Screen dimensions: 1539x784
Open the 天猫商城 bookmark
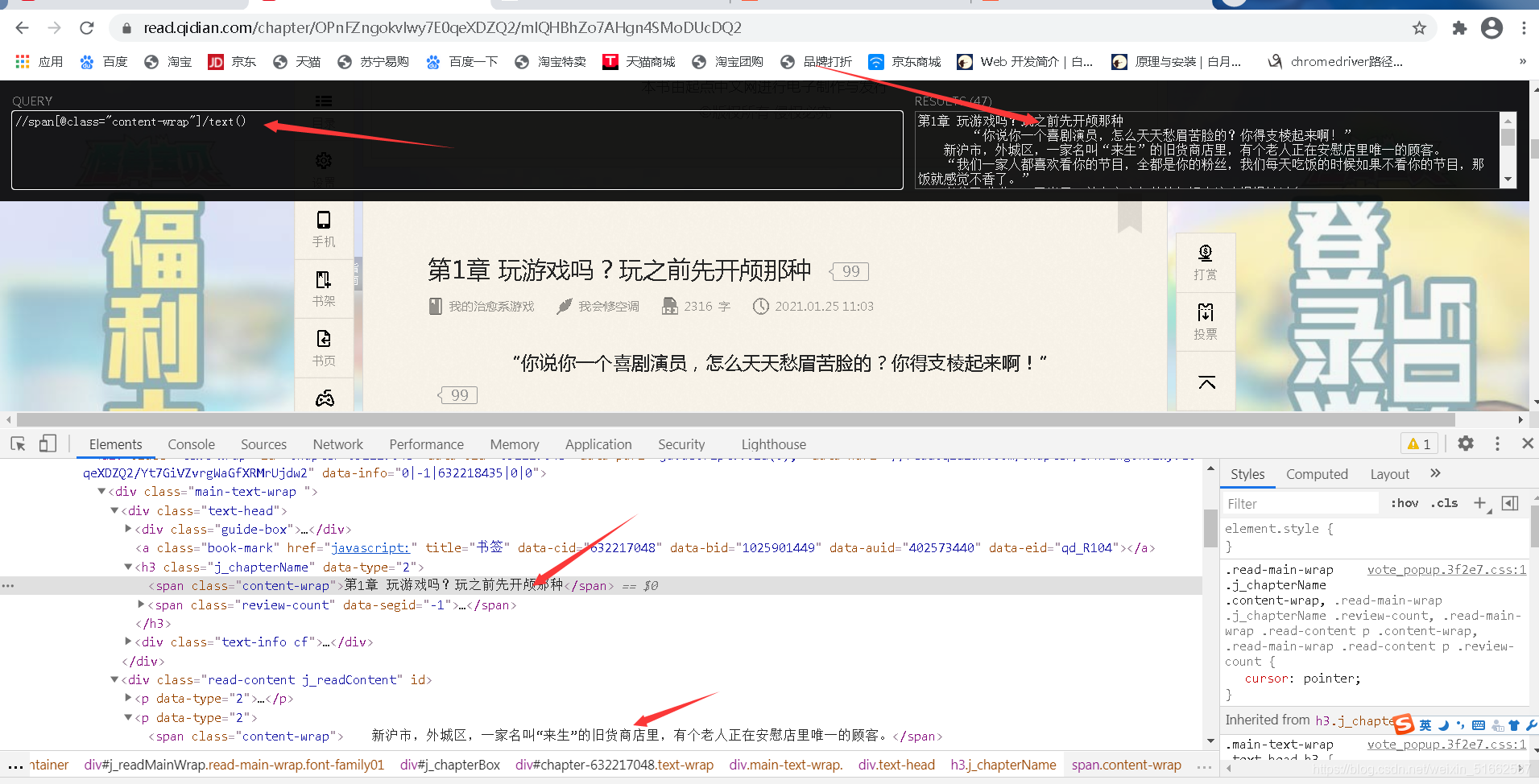pyautogui.click(x=639, y=62)
